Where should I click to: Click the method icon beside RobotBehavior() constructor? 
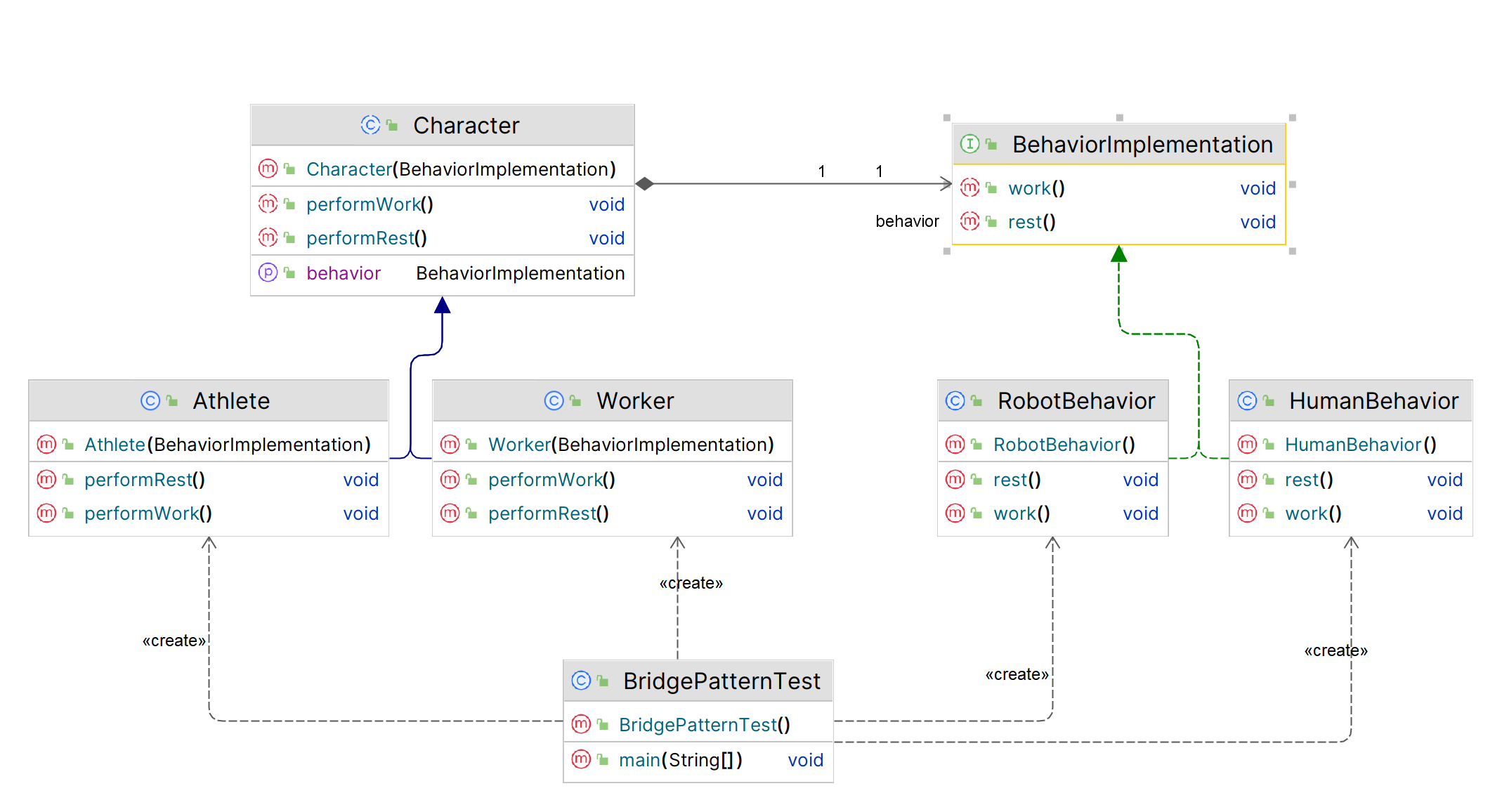click(x=955, y=444)
